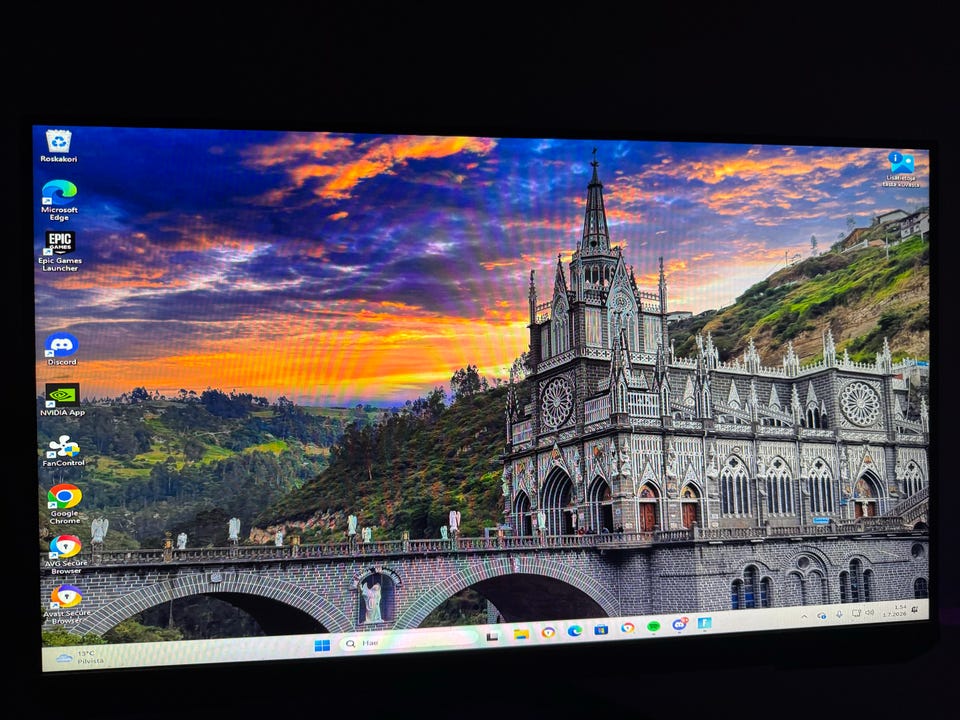960x720 pixels.
Task: Open the volume speaker tray icon
Action: coord(869,612)
